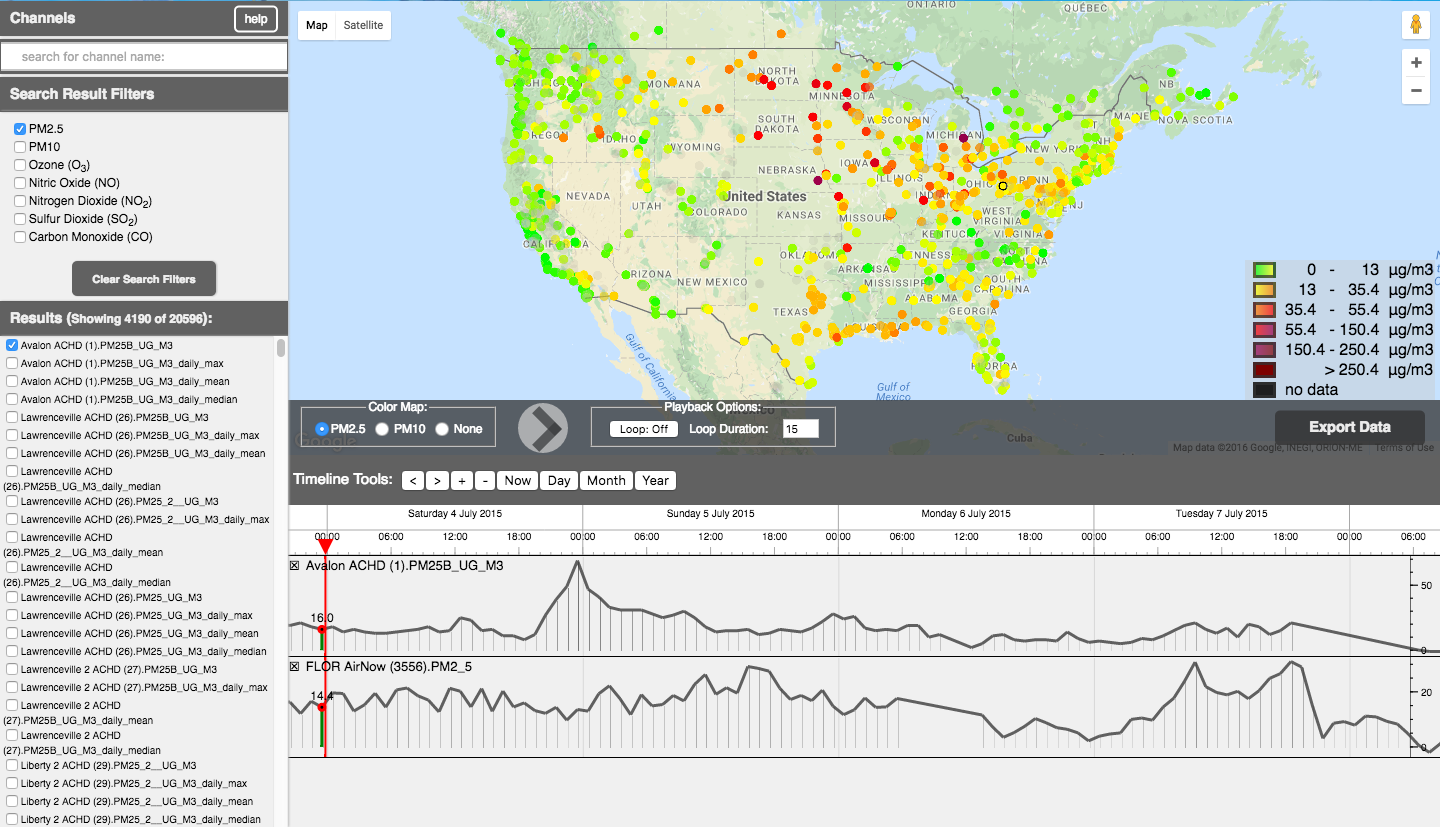Click the help button

256,20
